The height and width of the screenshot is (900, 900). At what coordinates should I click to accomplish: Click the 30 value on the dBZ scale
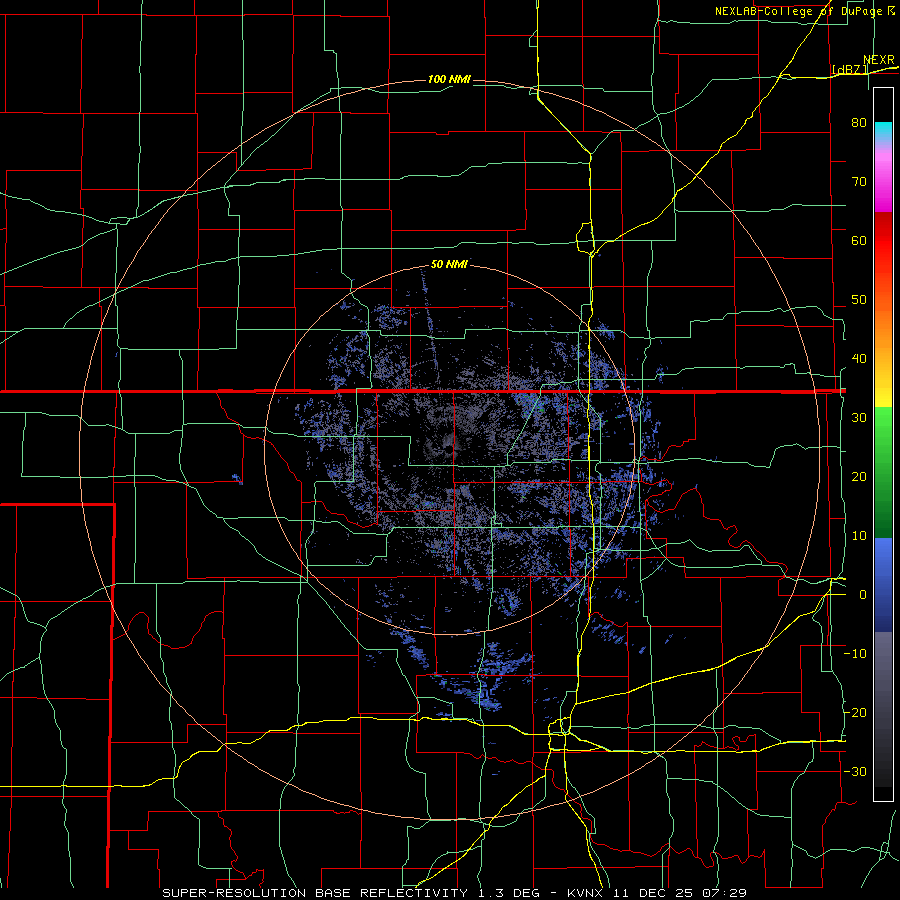click(x=859, y=417)
